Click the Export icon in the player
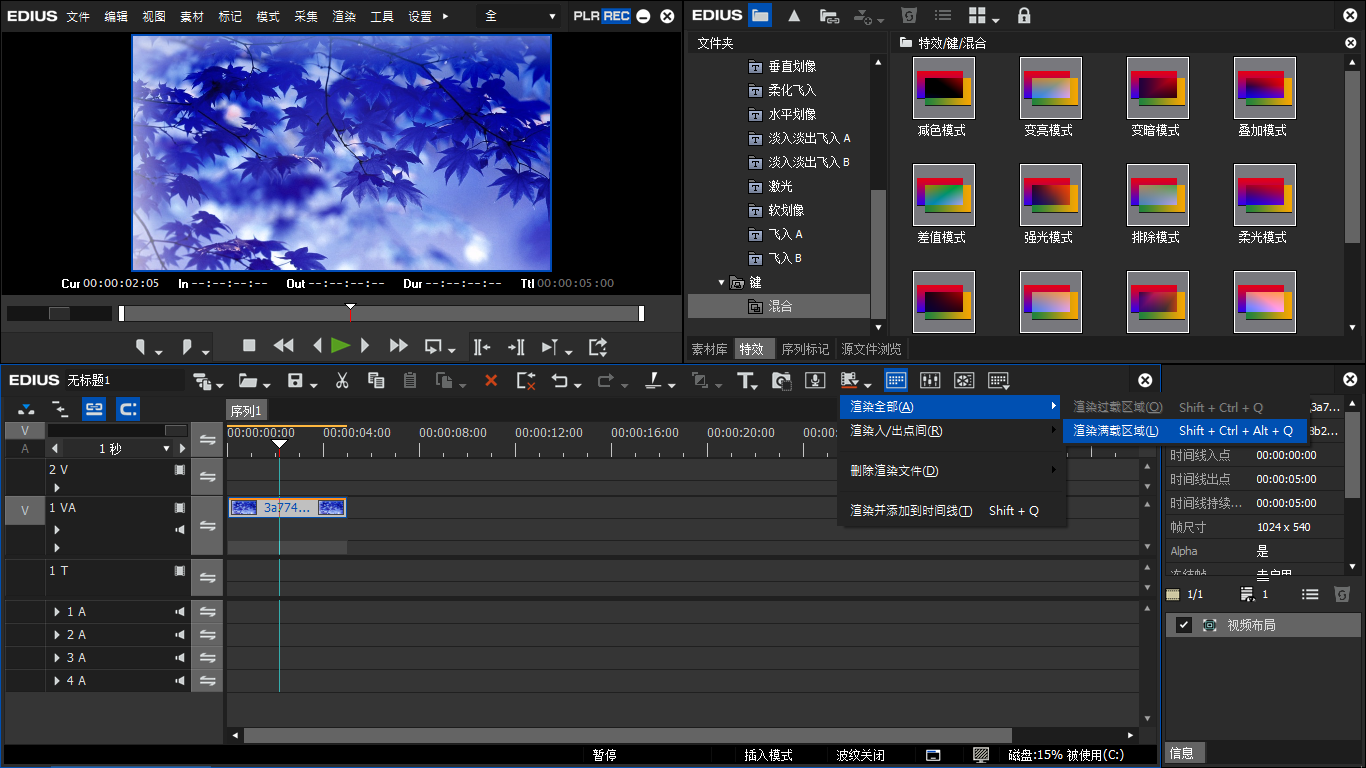Viewport: 1366px width, 768px height. 598,347
